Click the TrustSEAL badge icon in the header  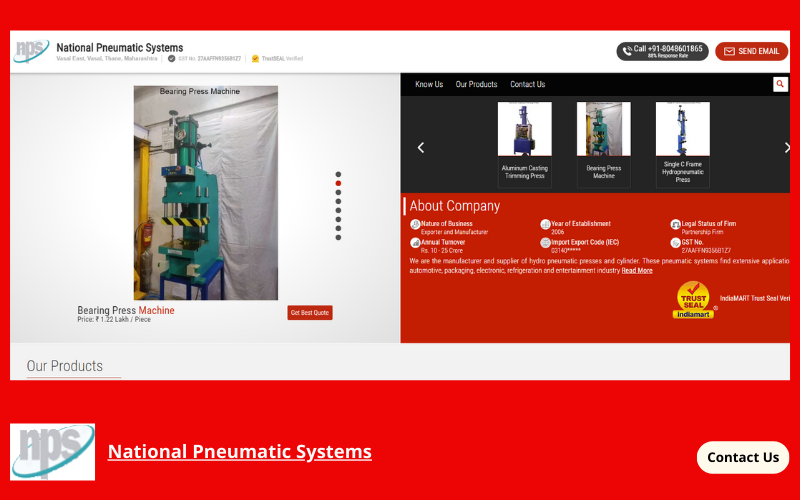pyautogui.click(x=255, y=59)
